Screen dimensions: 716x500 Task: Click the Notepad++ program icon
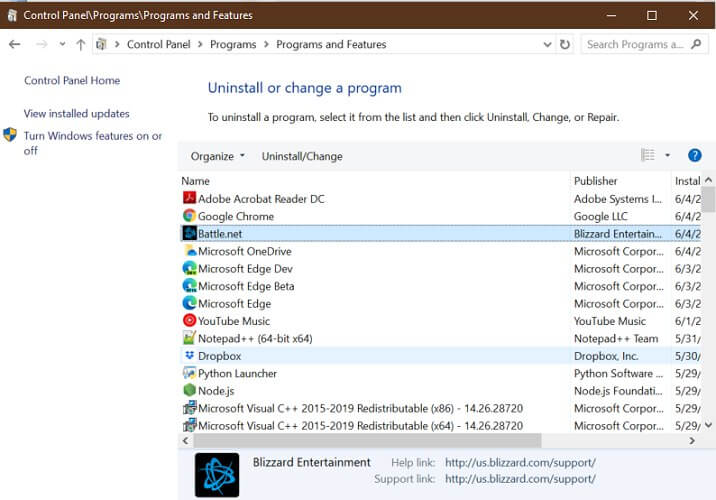189,338
